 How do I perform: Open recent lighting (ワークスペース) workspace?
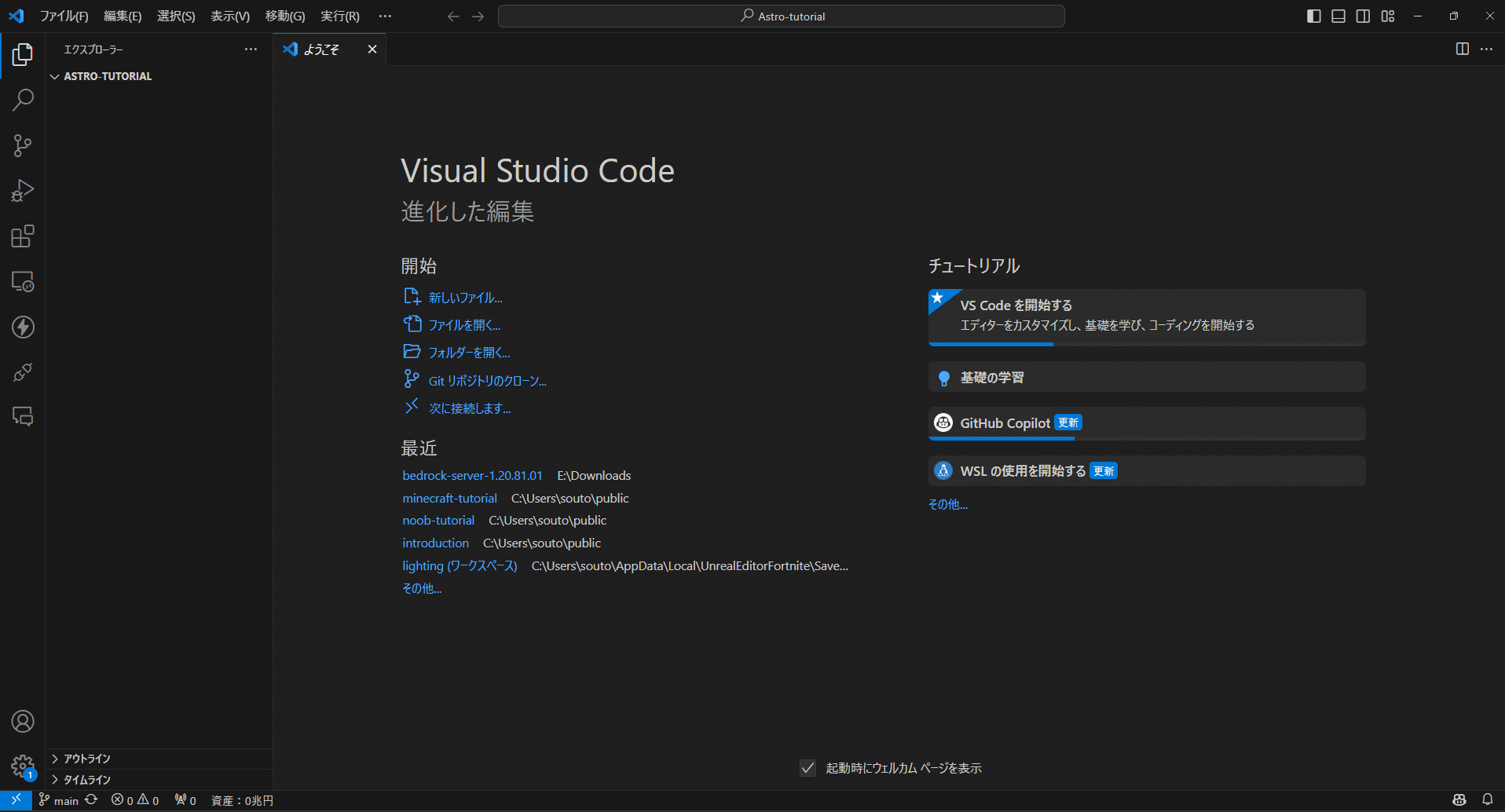460,566
